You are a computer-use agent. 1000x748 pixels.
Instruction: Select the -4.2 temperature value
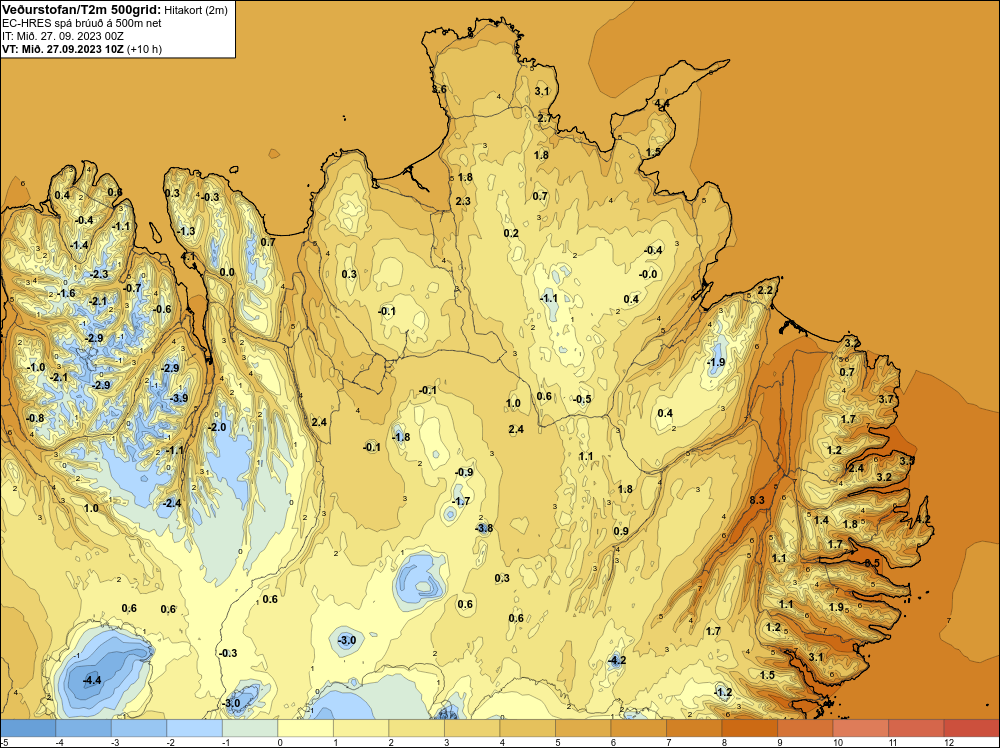(617, 660)
